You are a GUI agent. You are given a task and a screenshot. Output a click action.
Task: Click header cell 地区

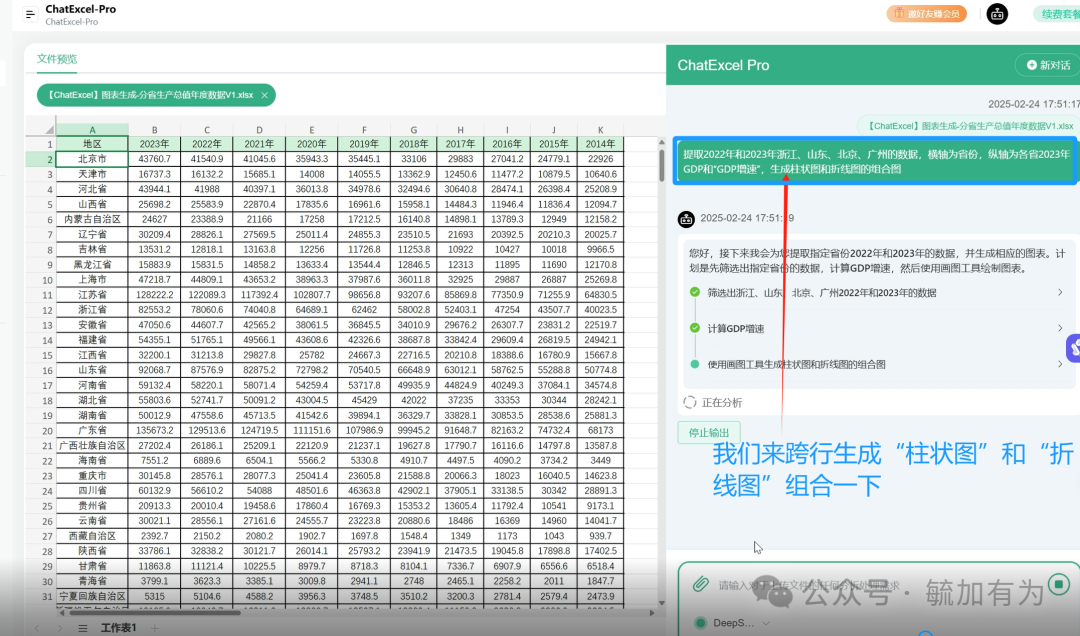pyautogui.click(x=92, y=144)
